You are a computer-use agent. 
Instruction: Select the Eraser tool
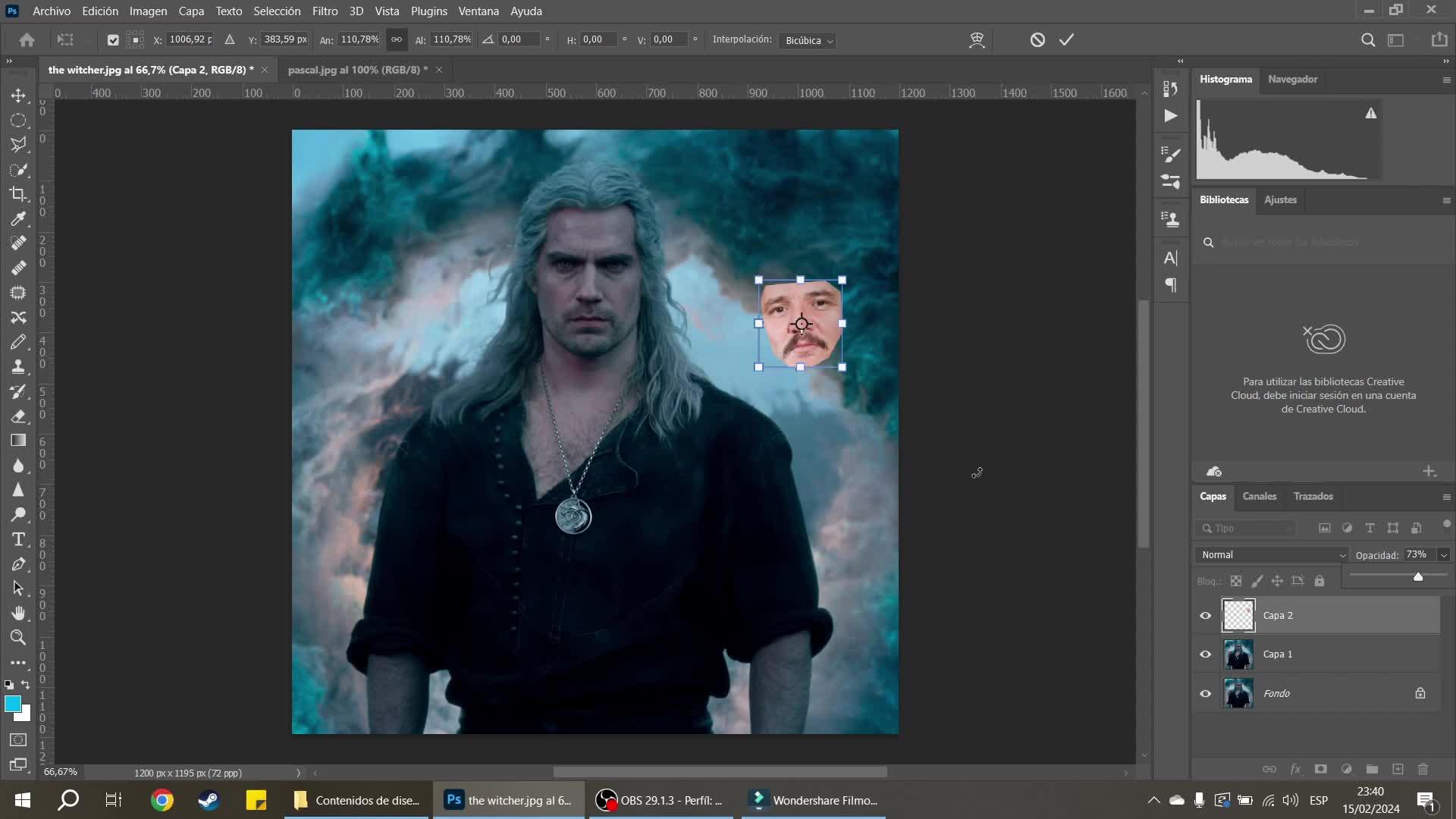click(x=18, y=416)
